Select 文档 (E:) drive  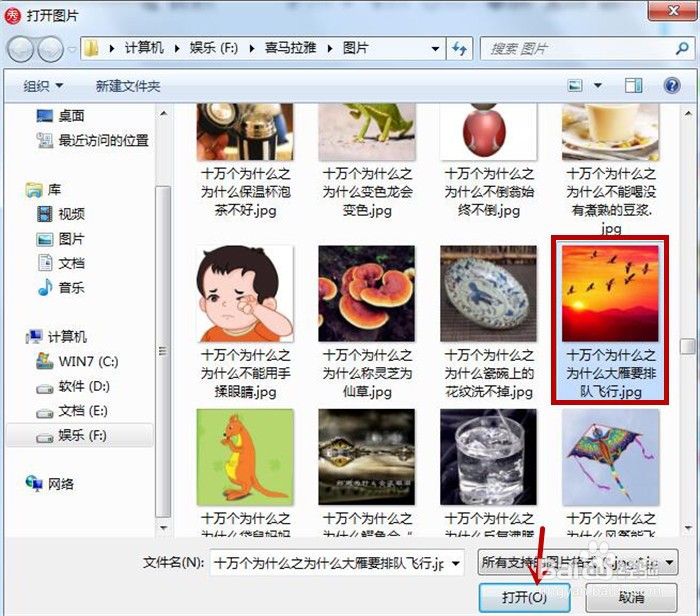72,411
